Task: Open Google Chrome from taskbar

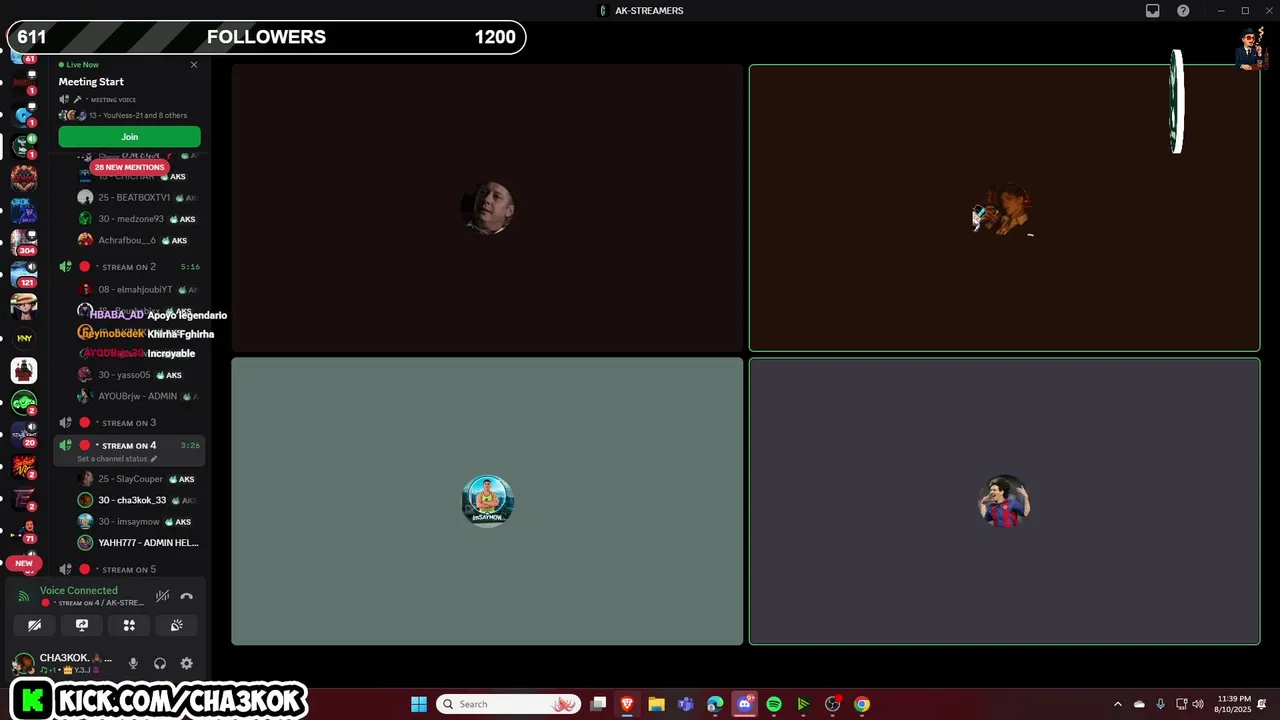Action: coord(862,704)
